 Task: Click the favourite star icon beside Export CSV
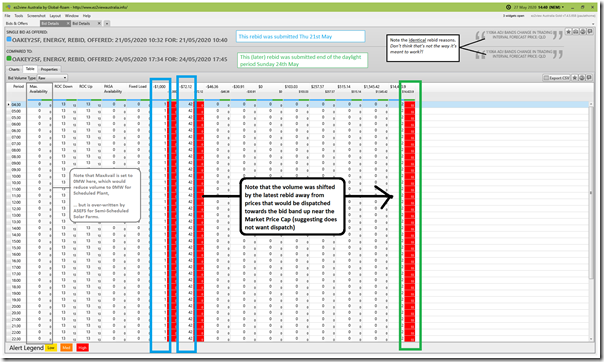tap(575, 78)
